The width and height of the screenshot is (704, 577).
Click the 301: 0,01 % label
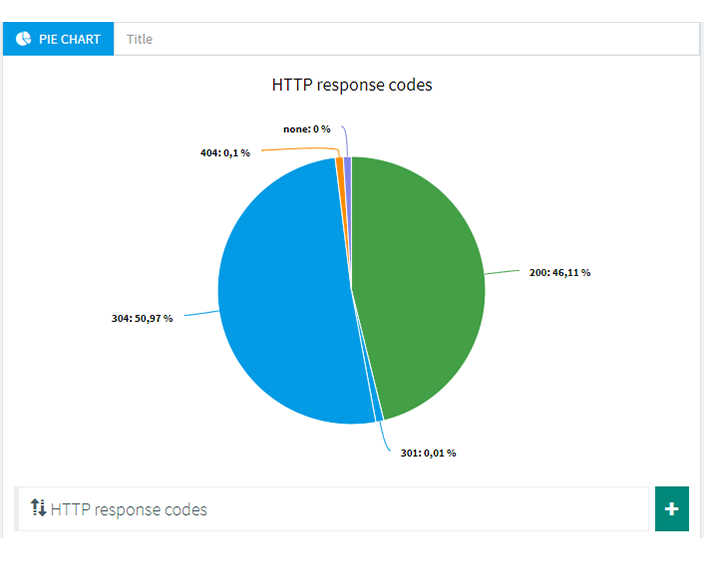pyautogui.click(x=428, y=453)
